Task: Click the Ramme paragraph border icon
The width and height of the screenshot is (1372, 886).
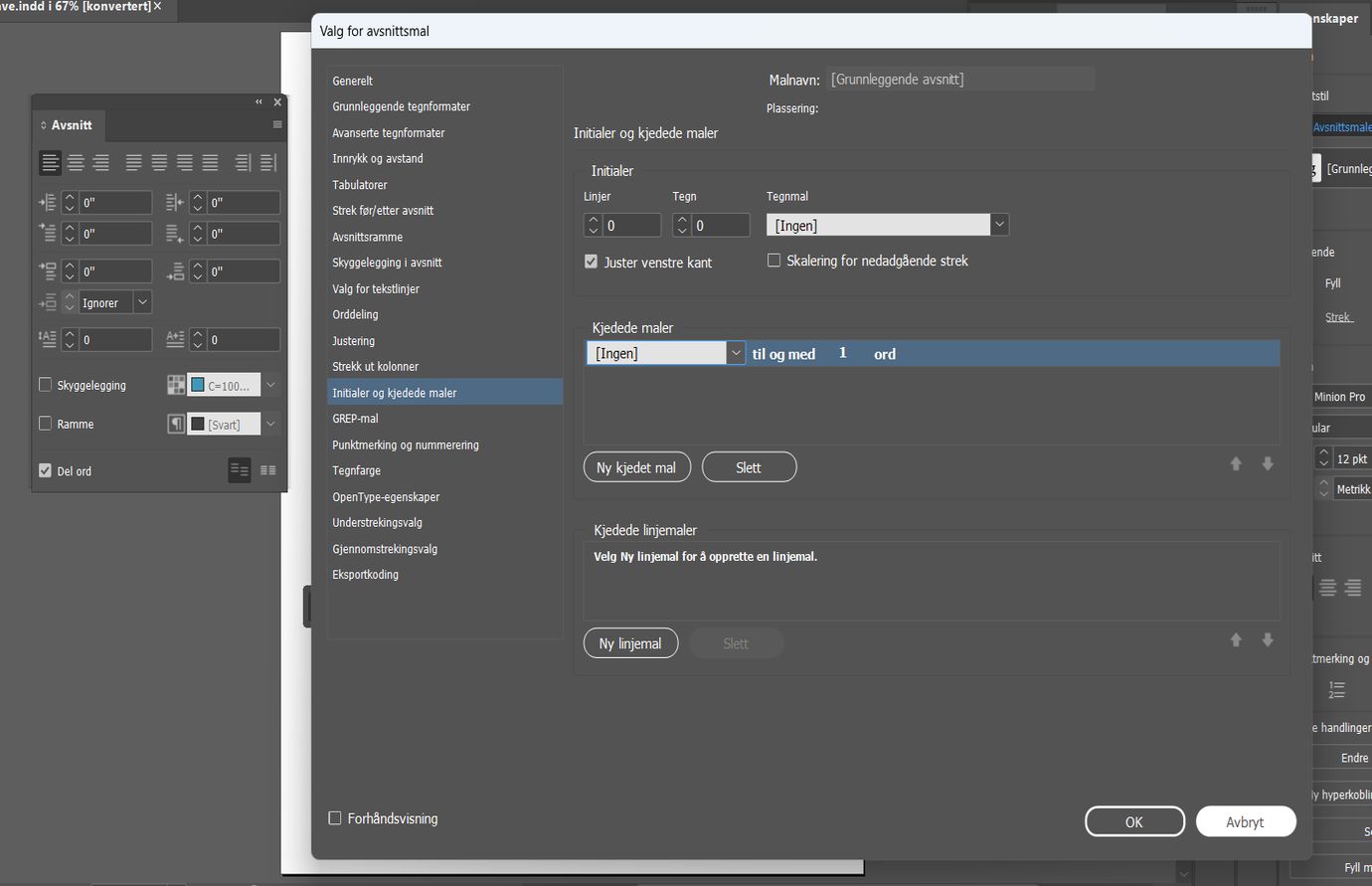Action: (x=176, y=425)
